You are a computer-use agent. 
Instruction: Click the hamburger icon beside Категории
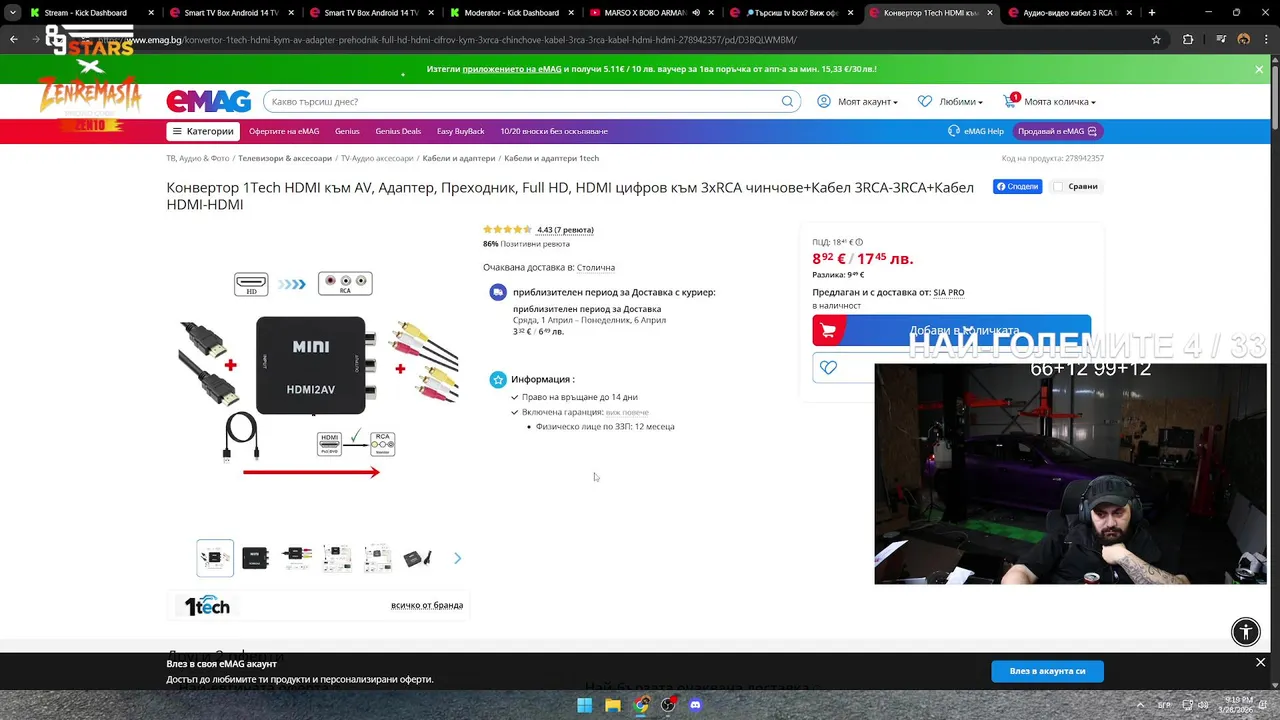pos(177,131)
